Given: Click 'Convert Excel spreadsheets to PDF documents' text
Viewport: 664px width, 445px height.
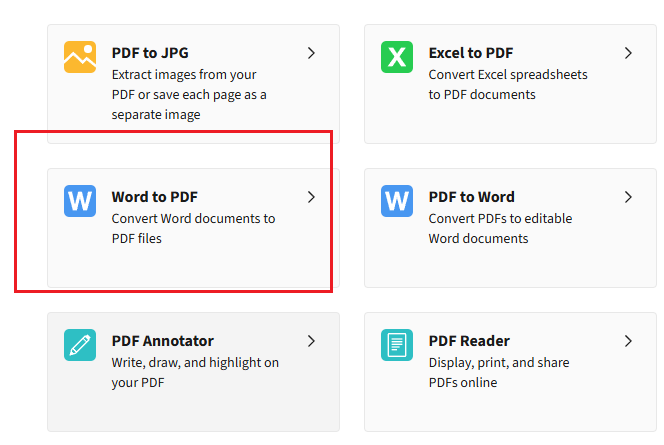Looking at the screenshot, I should [508, 84].
